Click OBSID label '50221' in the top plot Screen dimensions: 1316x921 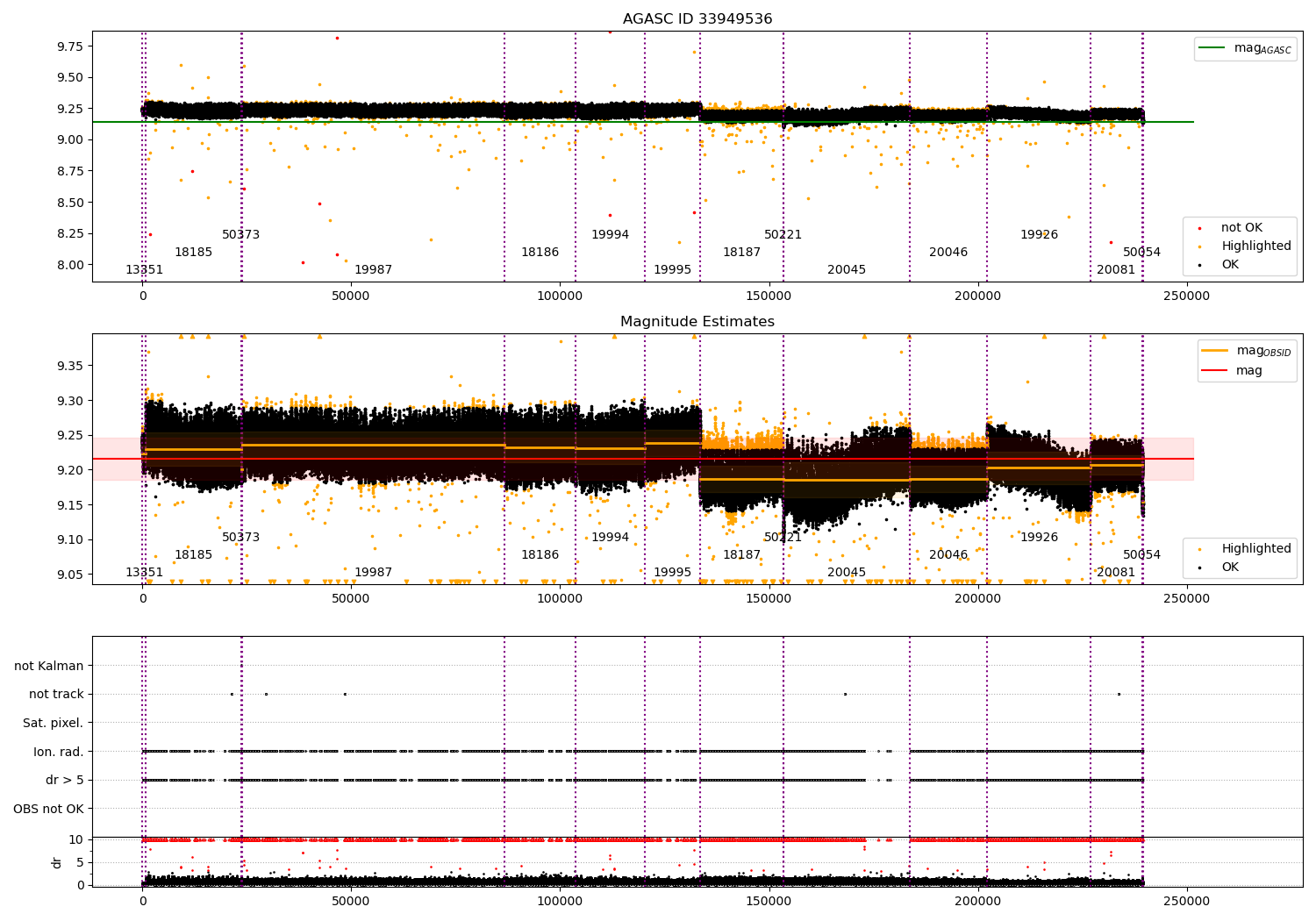[783, 235]
